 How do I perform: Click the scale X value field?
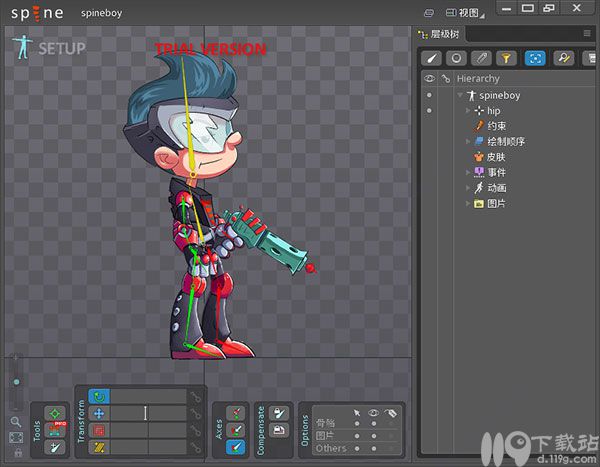point(129,430)
